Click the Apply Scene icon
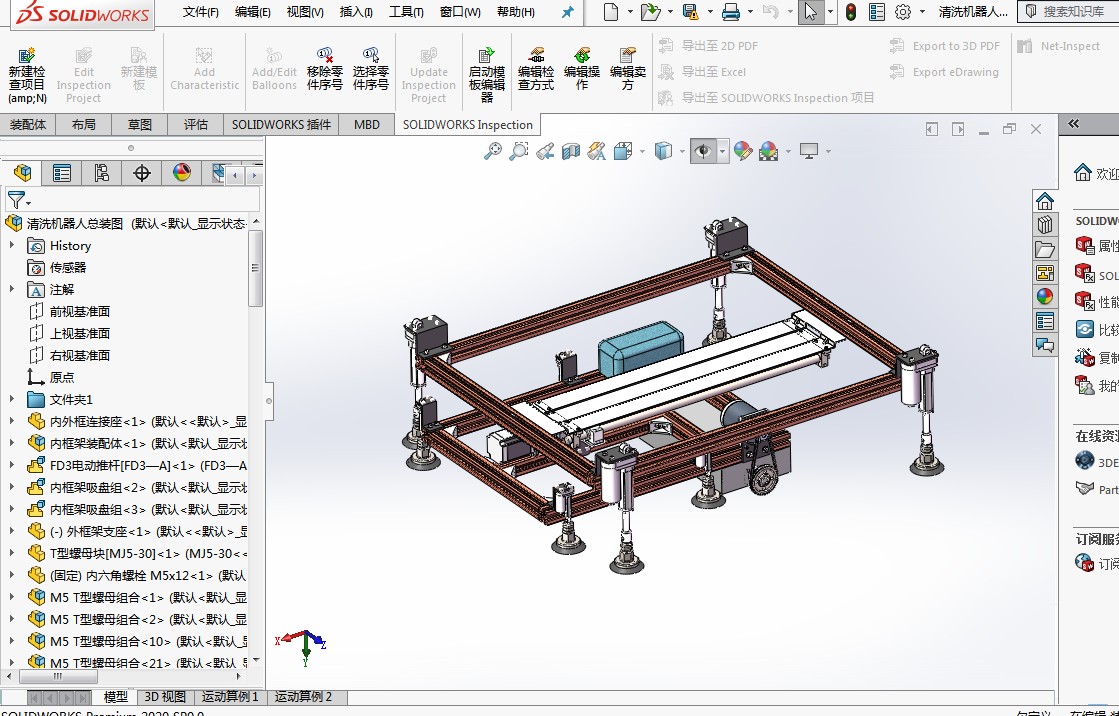The width and height of the screenshot is (1119, 716). (x=769, y=151)
